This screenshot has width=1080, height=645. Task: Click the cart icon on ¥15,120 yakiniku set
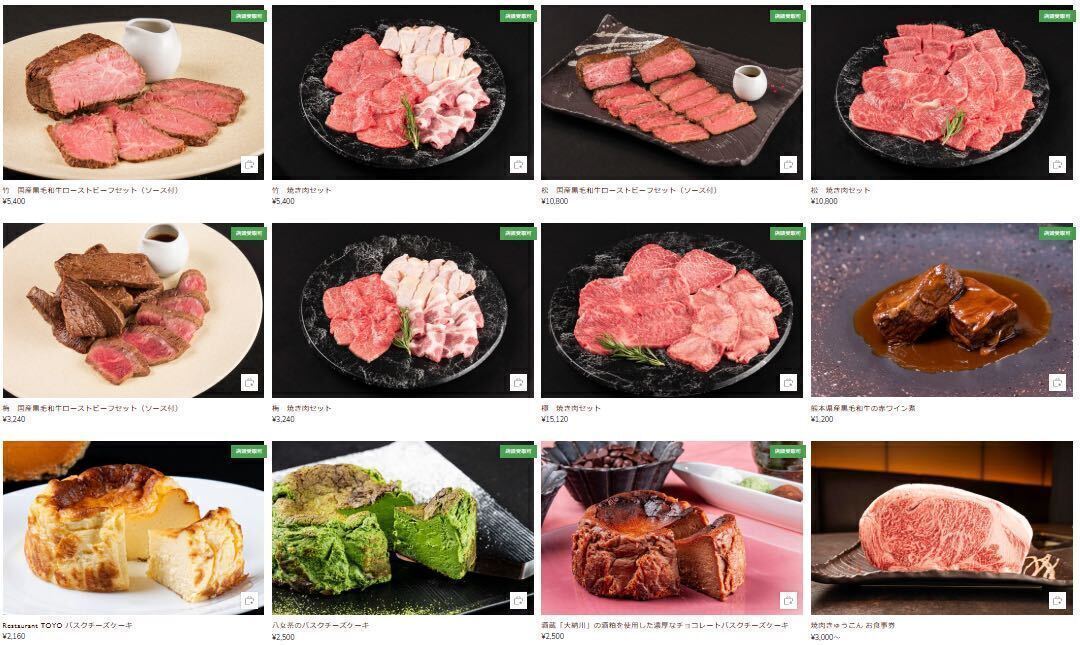788,382
